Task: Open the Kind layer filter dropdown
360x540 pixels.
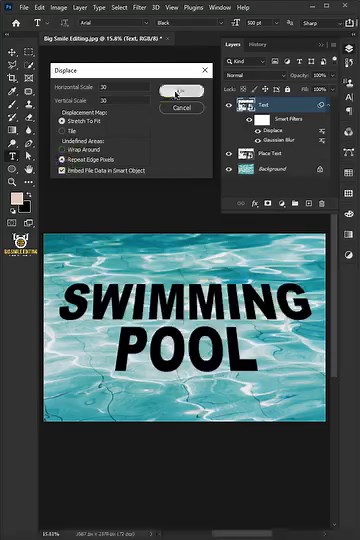Action: tap(245, 61)
